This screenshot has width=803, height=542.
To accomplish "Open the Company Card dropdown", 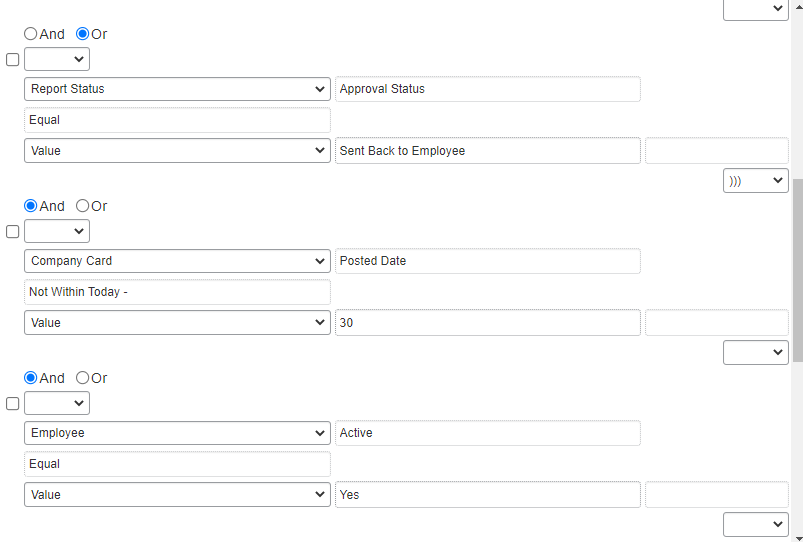I will (x=177, y=261).
